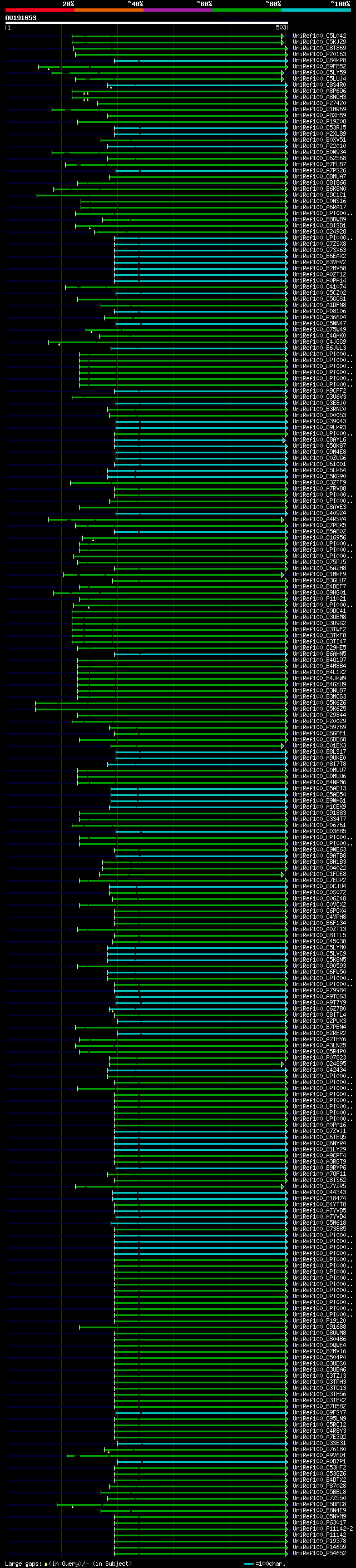Select the UniRef100_Q3UEM8 label
The width and height of the screenshot is (356, 1568).
(319, 617)
